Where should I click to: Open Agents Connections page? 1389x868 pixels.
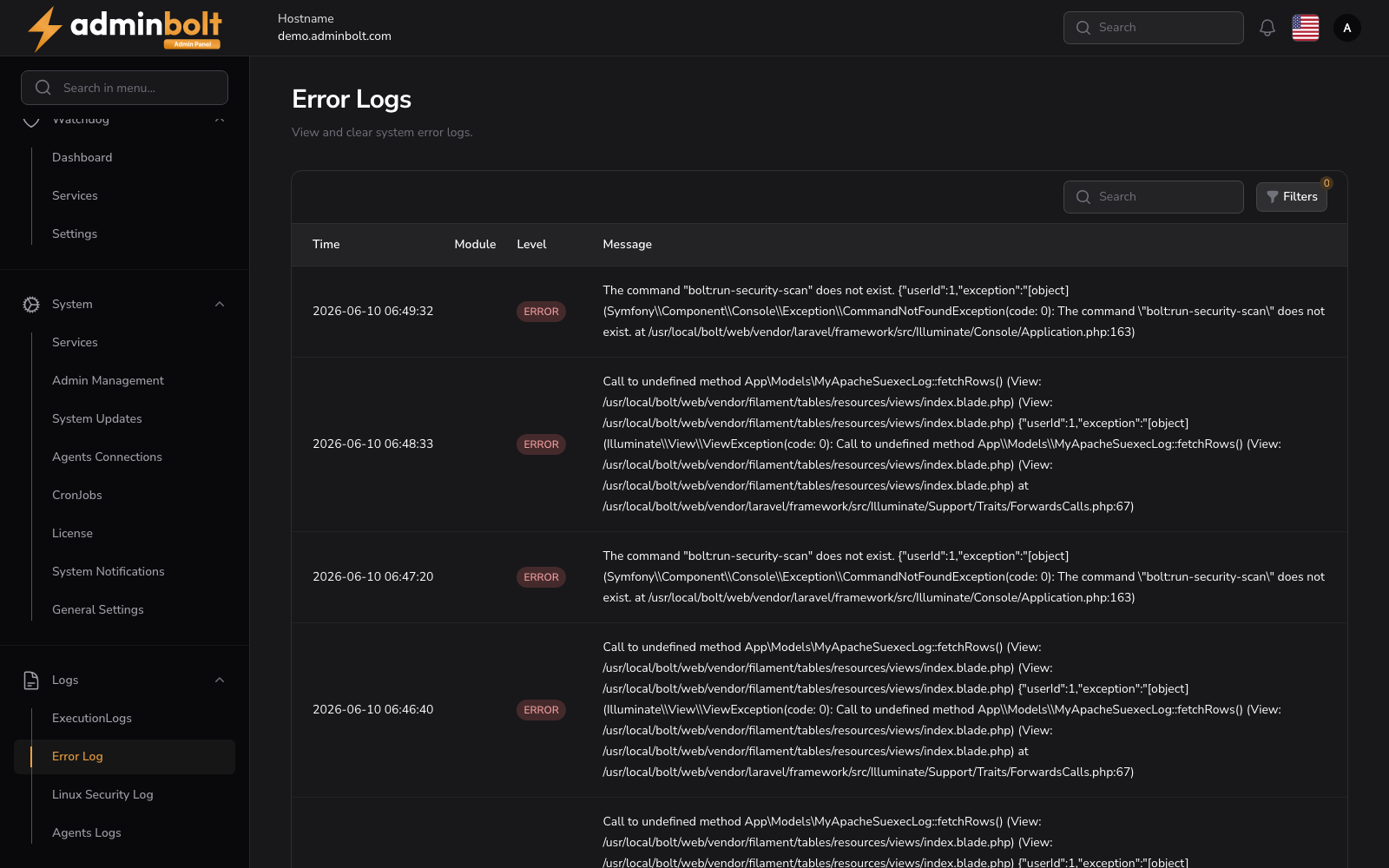coord(107,457)
